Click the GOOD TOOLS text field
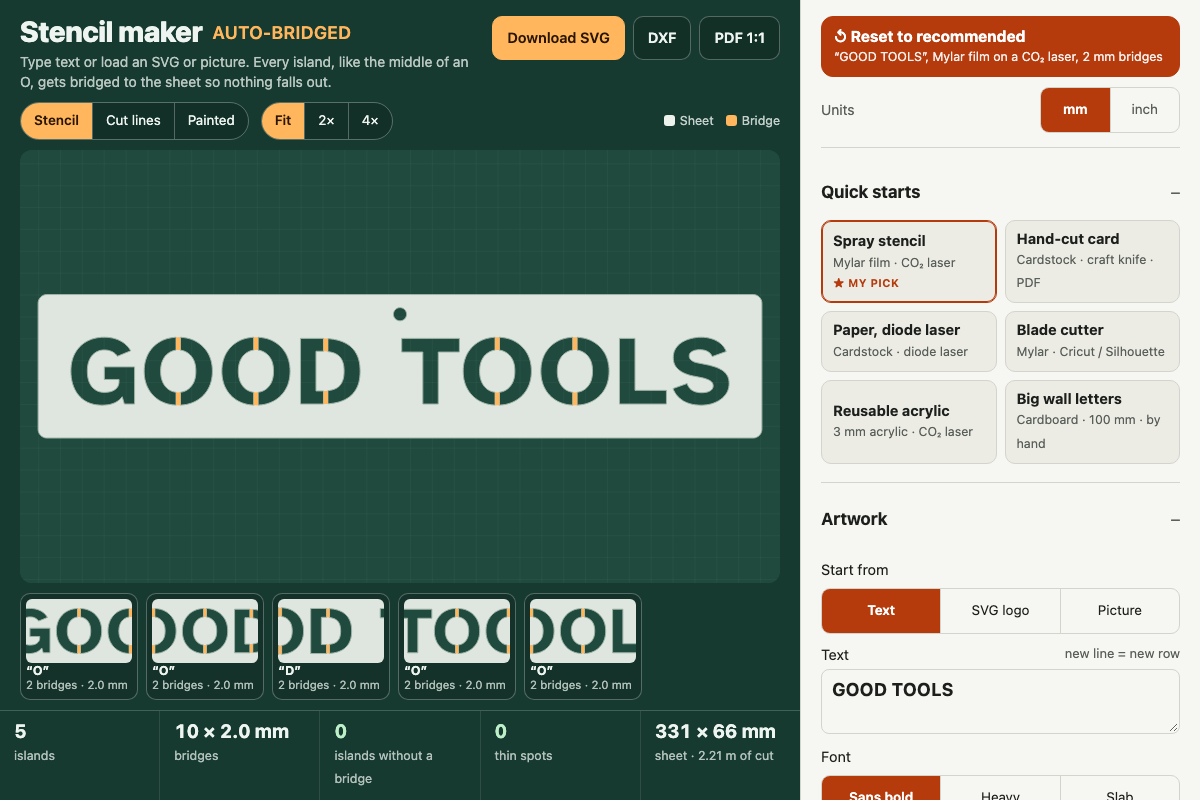This screenshot has width=1200, height=800. (1000, 701)
